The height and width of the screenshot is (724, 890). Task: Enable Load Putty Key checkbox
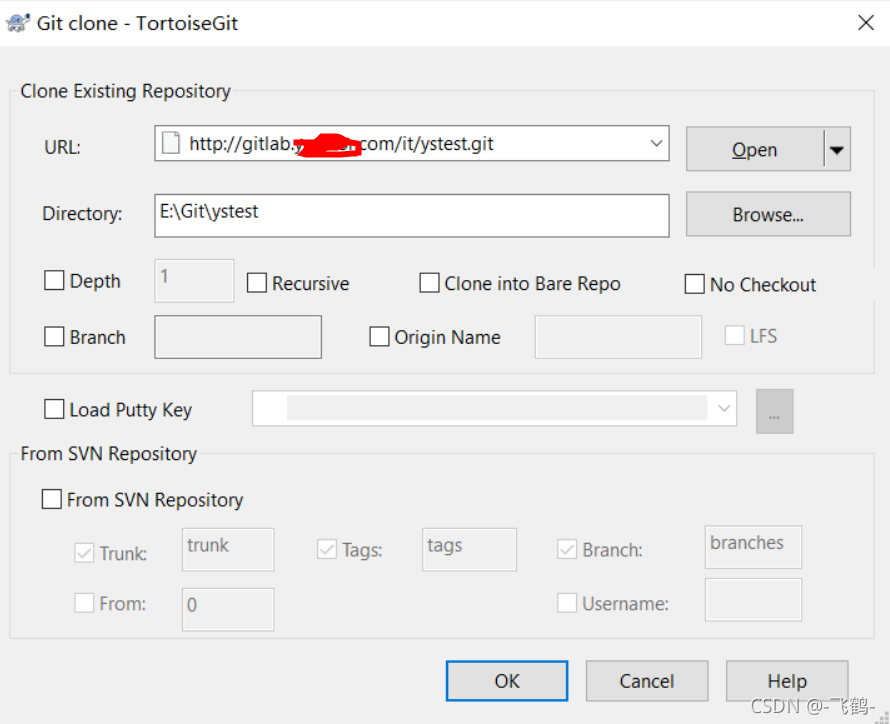pyautogui.click(x=54, y=409)
